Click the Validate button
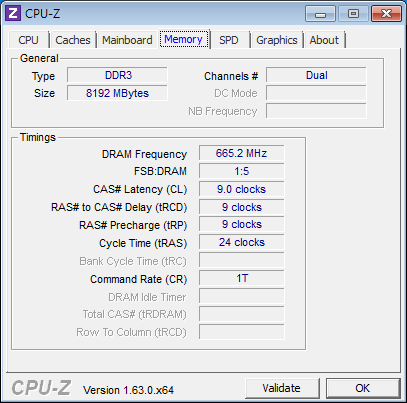 pos(282,388)
